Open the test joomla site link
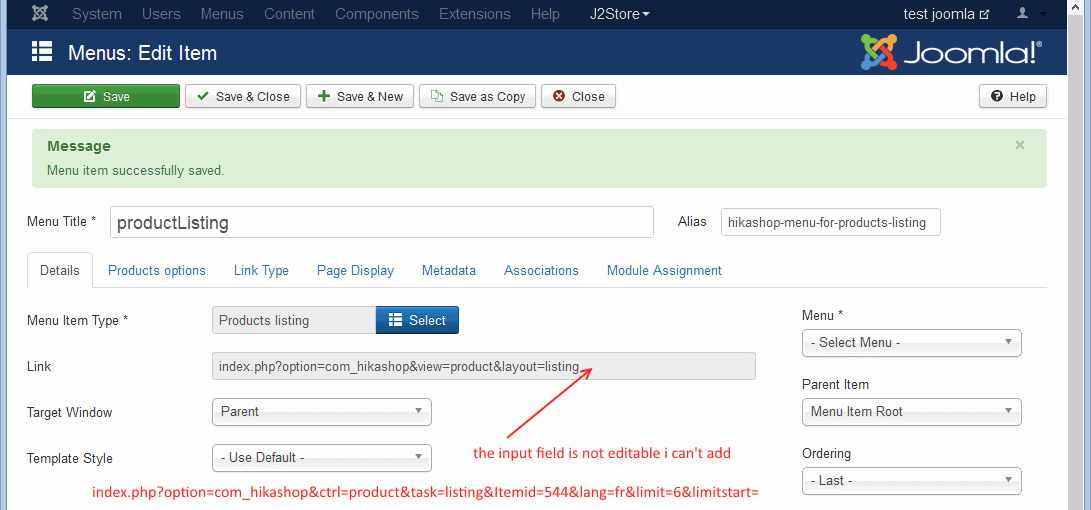 [946, 14]
